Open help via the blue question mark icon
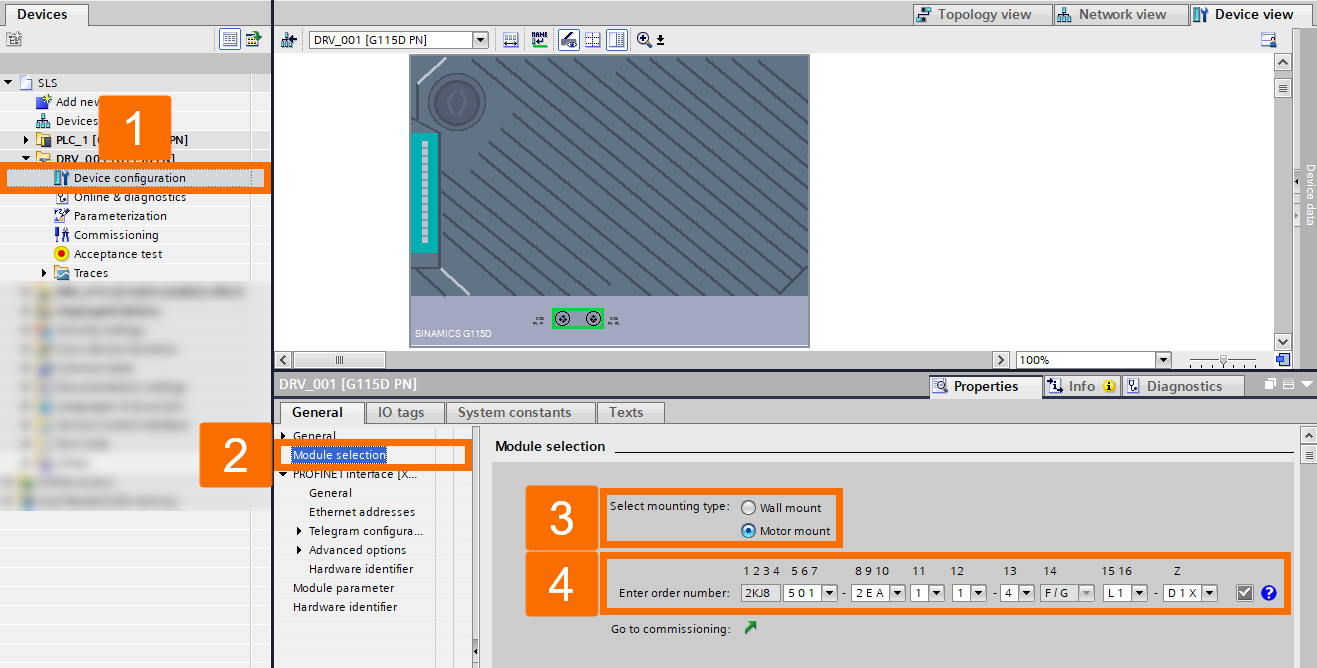The width and height of the screenshot is (1317, 668). click(x=1268, y=592)
